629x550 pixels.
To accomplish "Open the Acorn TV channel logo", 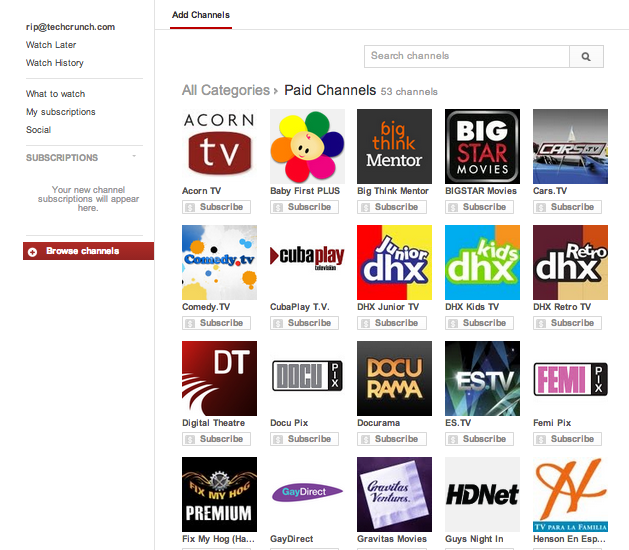I will pyautogui.click(x=219, y=146).
